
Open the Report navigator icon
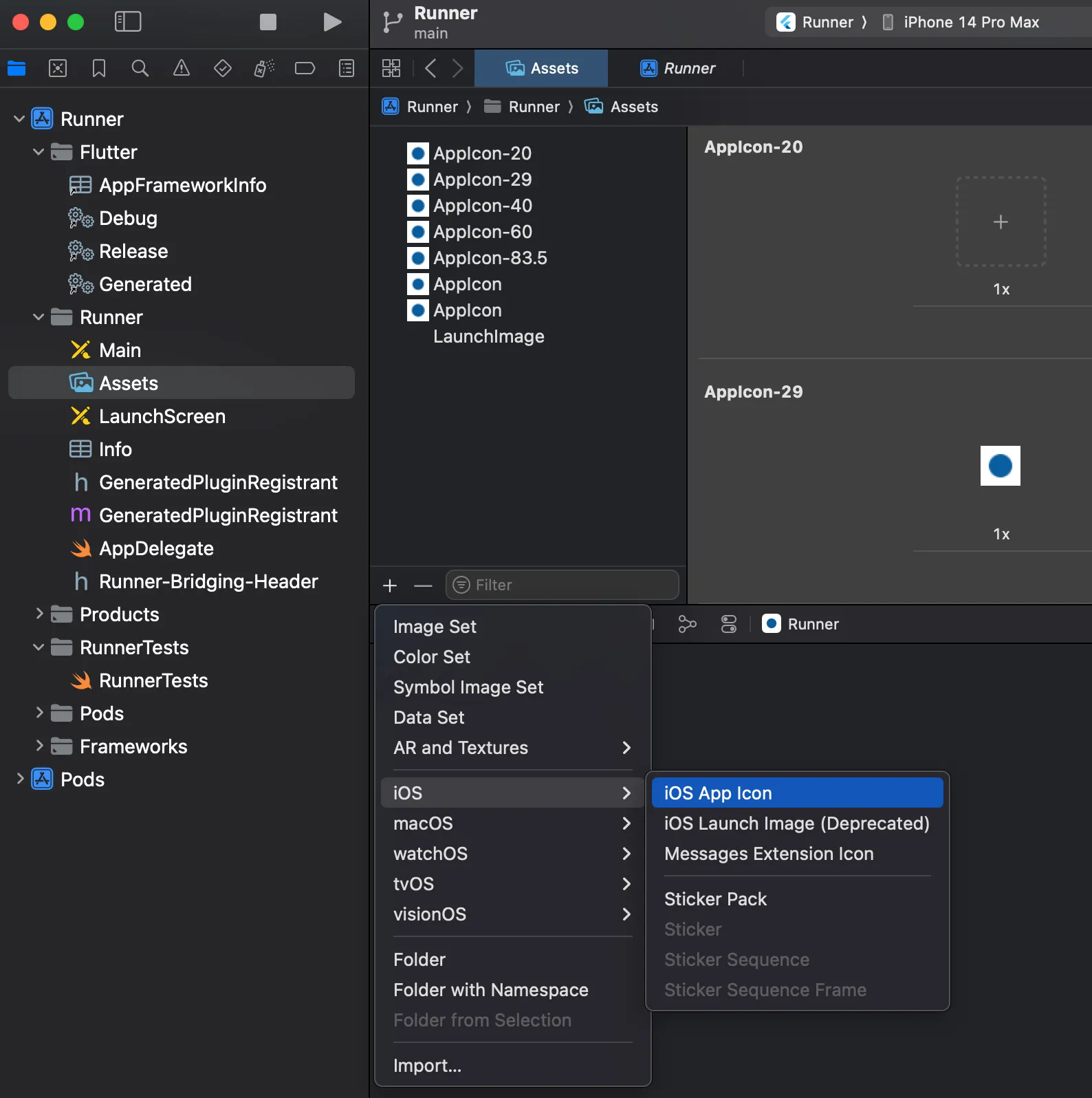click(347, 68)
